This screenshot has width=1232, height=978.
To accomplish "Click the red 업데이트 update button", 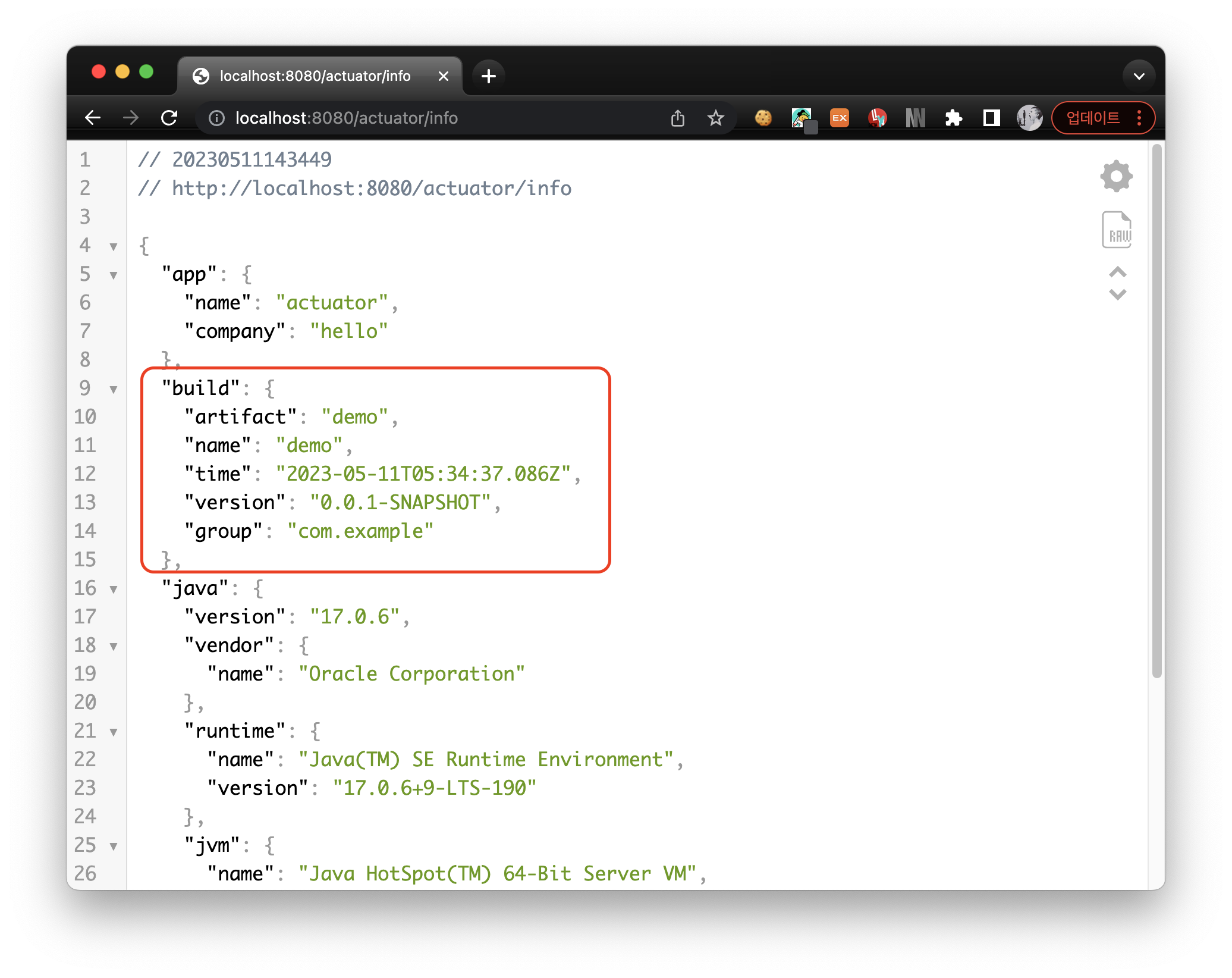I will click(x=1093, y=118).
